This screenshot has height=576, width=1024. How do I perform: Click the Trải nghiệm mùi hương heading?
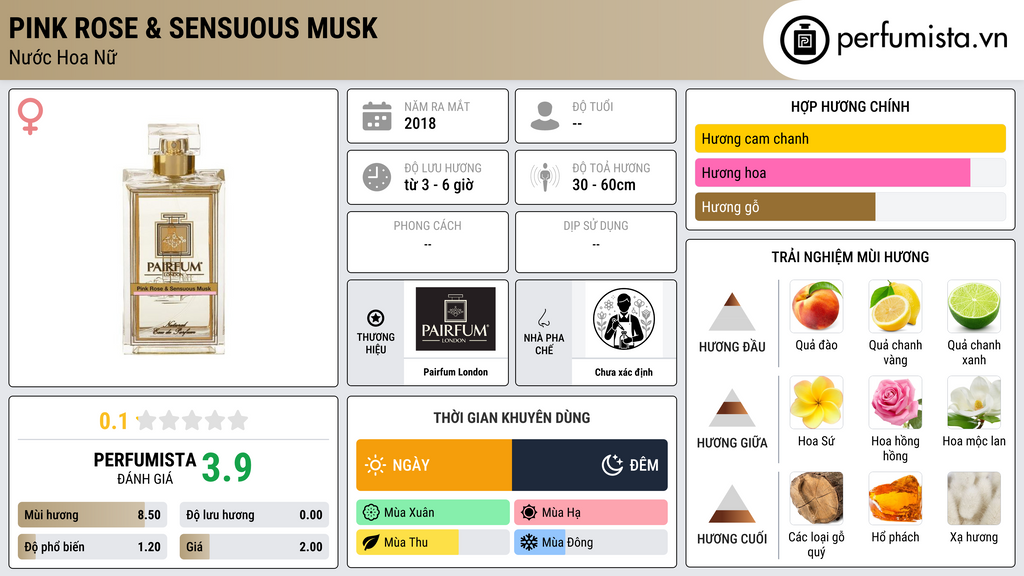[850, 257]
